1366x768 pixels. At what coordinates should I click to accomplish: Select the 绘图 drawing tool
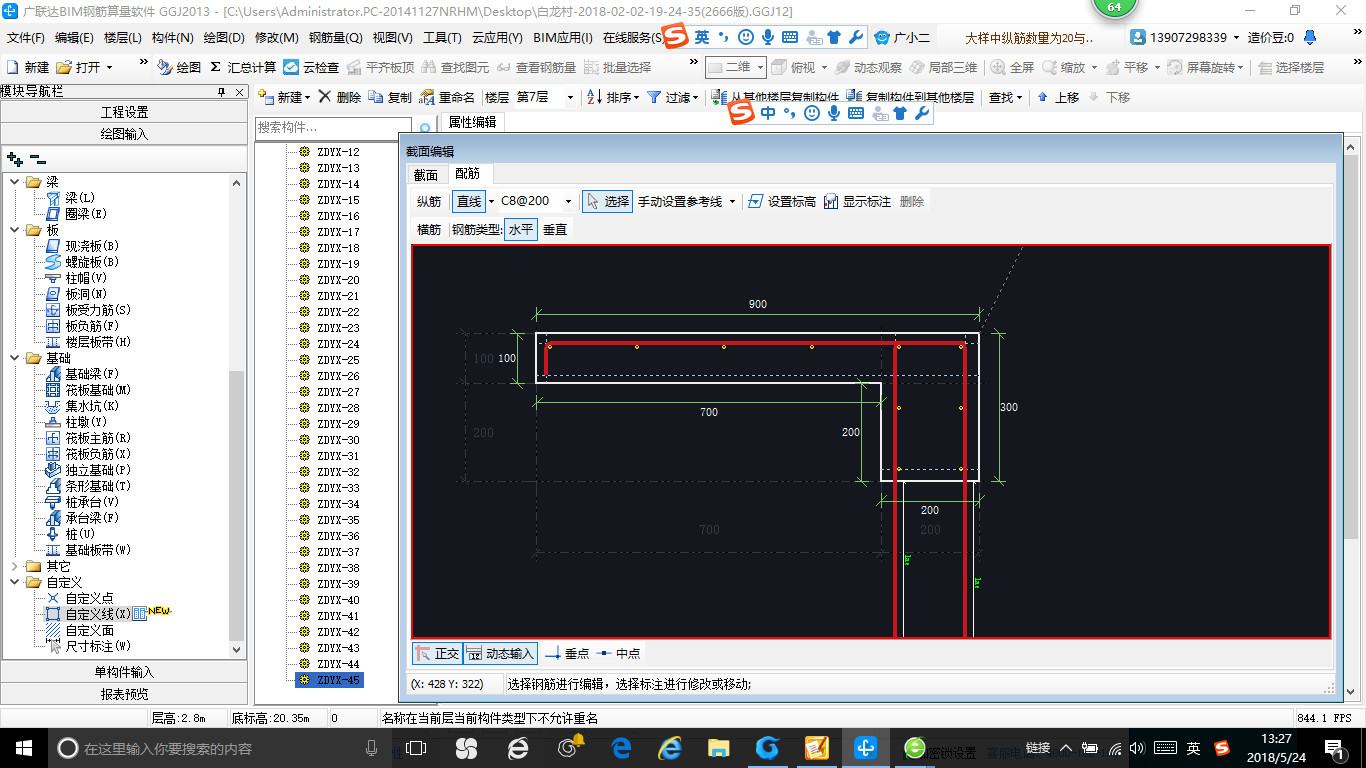179,67
